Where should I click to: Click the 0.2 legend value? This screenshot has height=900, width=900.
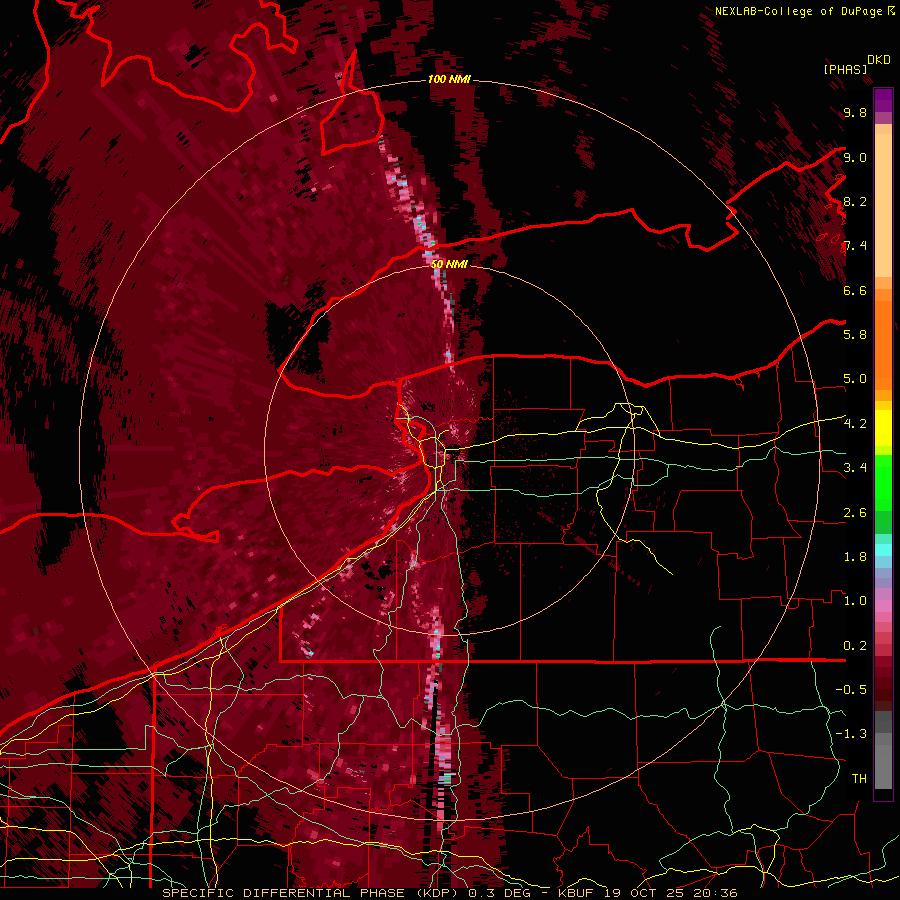(855, 646)
